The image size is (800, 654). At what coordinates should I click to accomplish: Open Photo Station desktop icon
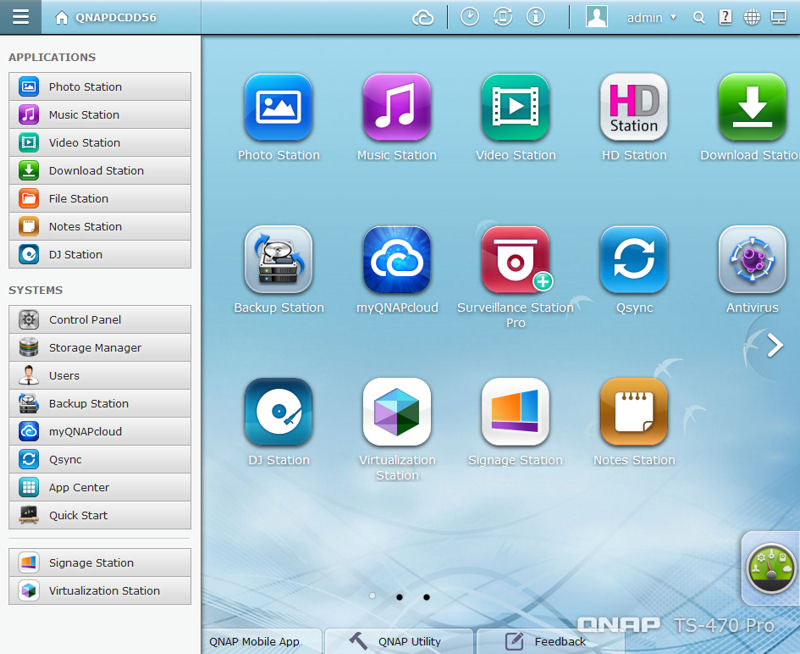pyautogui.click(x=279, y=107)
